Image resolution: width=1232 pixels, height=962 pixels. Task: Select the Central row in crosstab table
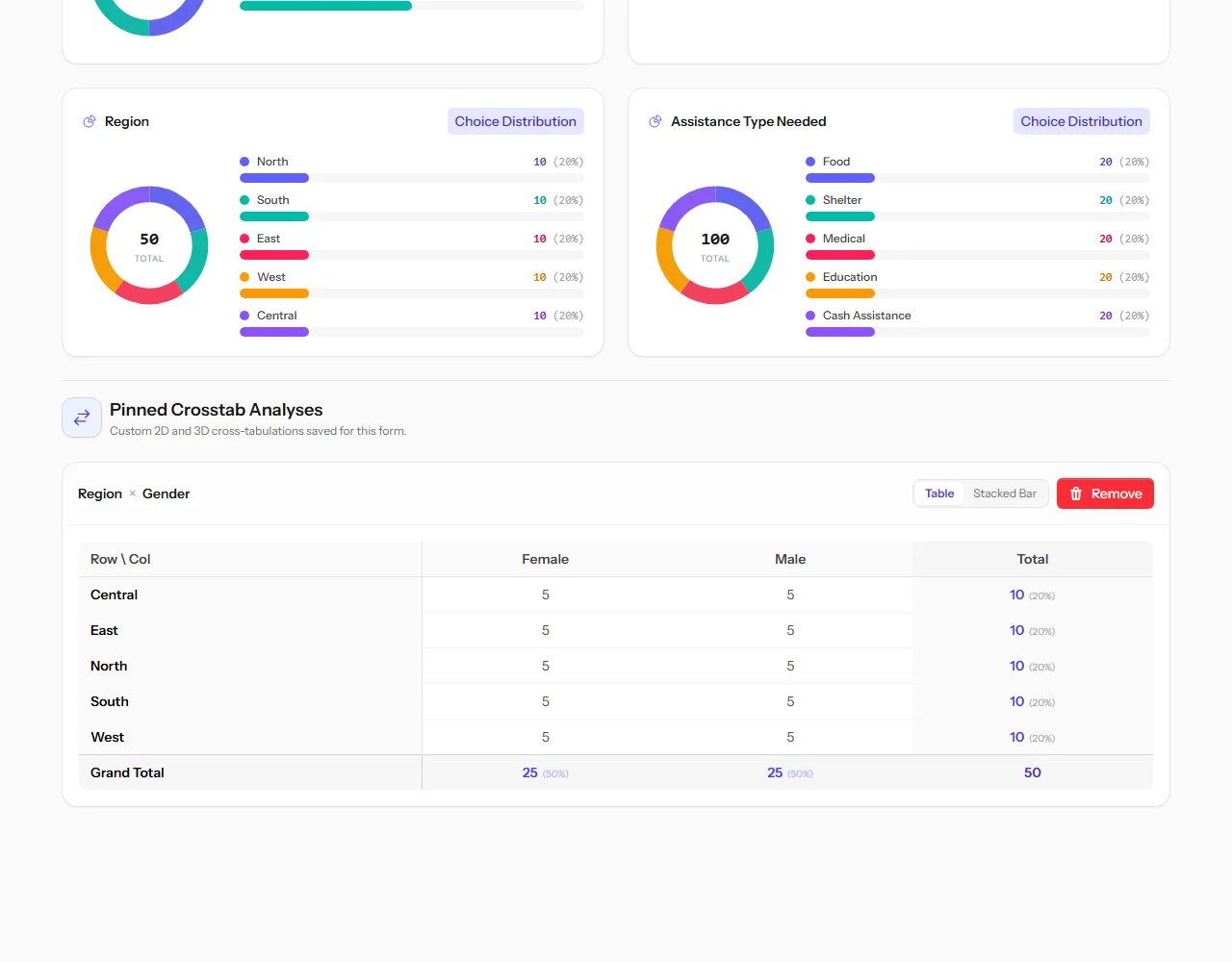pyautogui.click(x=616, y=595)
